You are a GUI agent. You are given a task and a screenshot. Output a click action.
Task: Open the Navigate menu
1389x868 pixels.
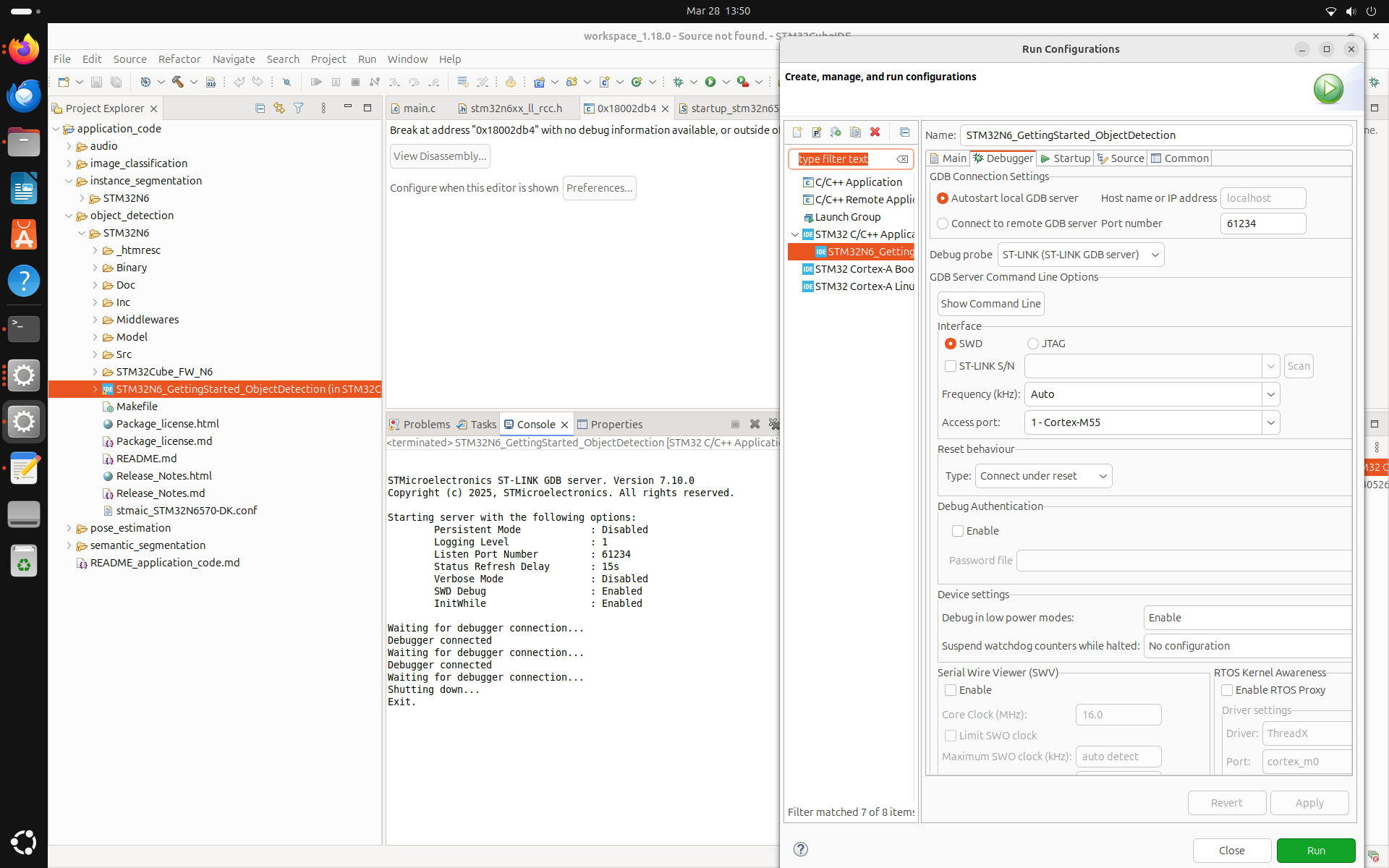(x=233, y=59)
